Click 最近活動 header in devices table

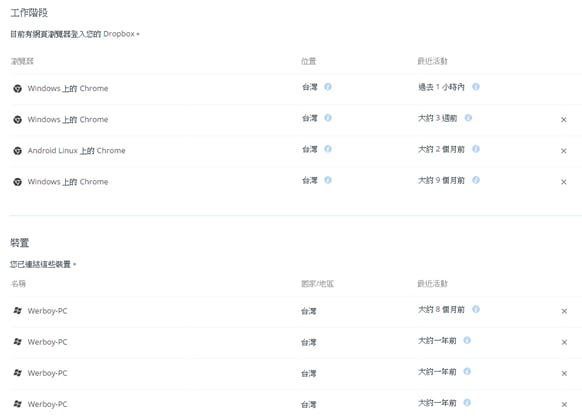[x=432, y=284]
